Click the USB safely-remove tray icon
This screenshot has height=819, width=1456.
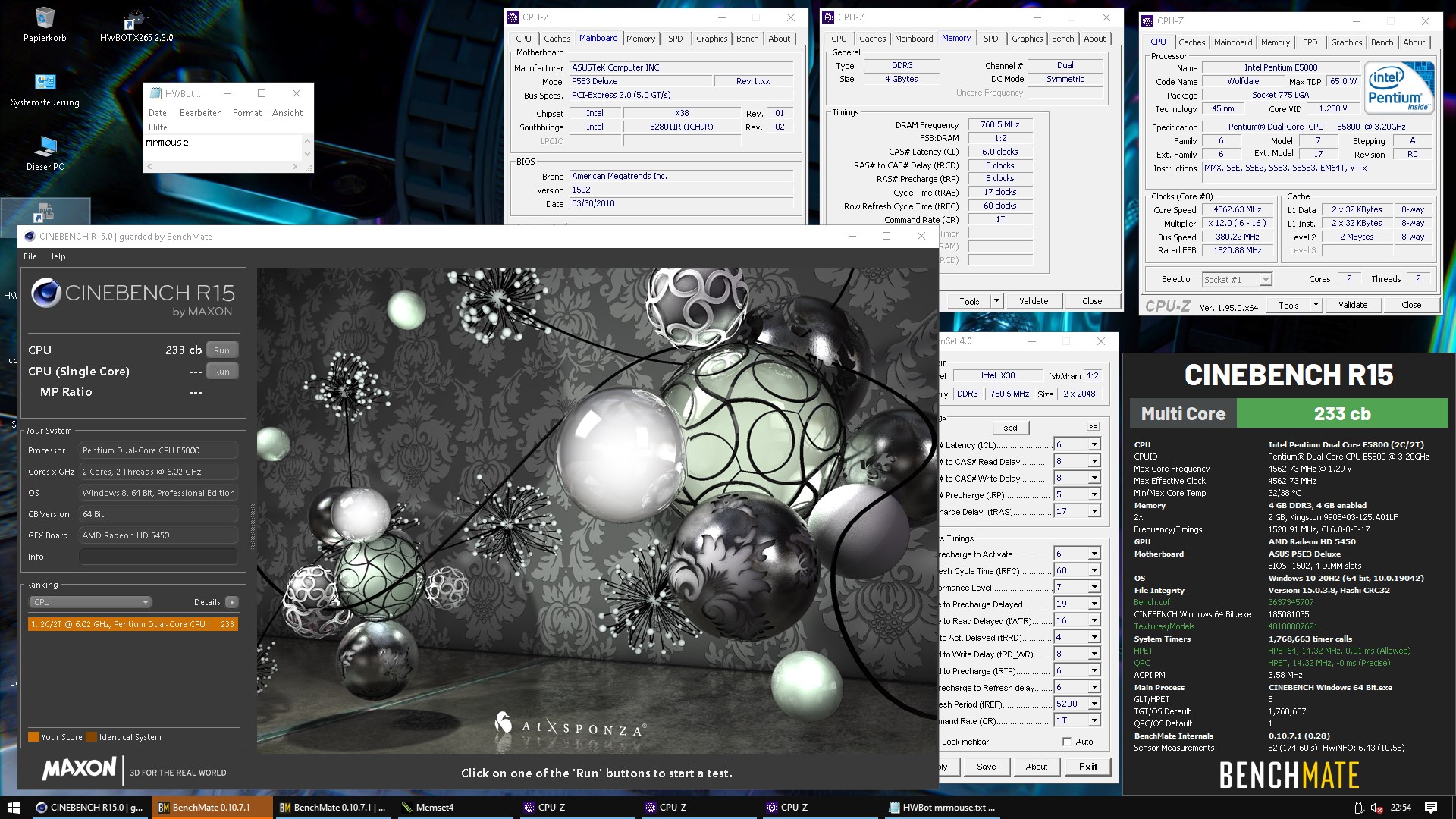(1358, 808)
